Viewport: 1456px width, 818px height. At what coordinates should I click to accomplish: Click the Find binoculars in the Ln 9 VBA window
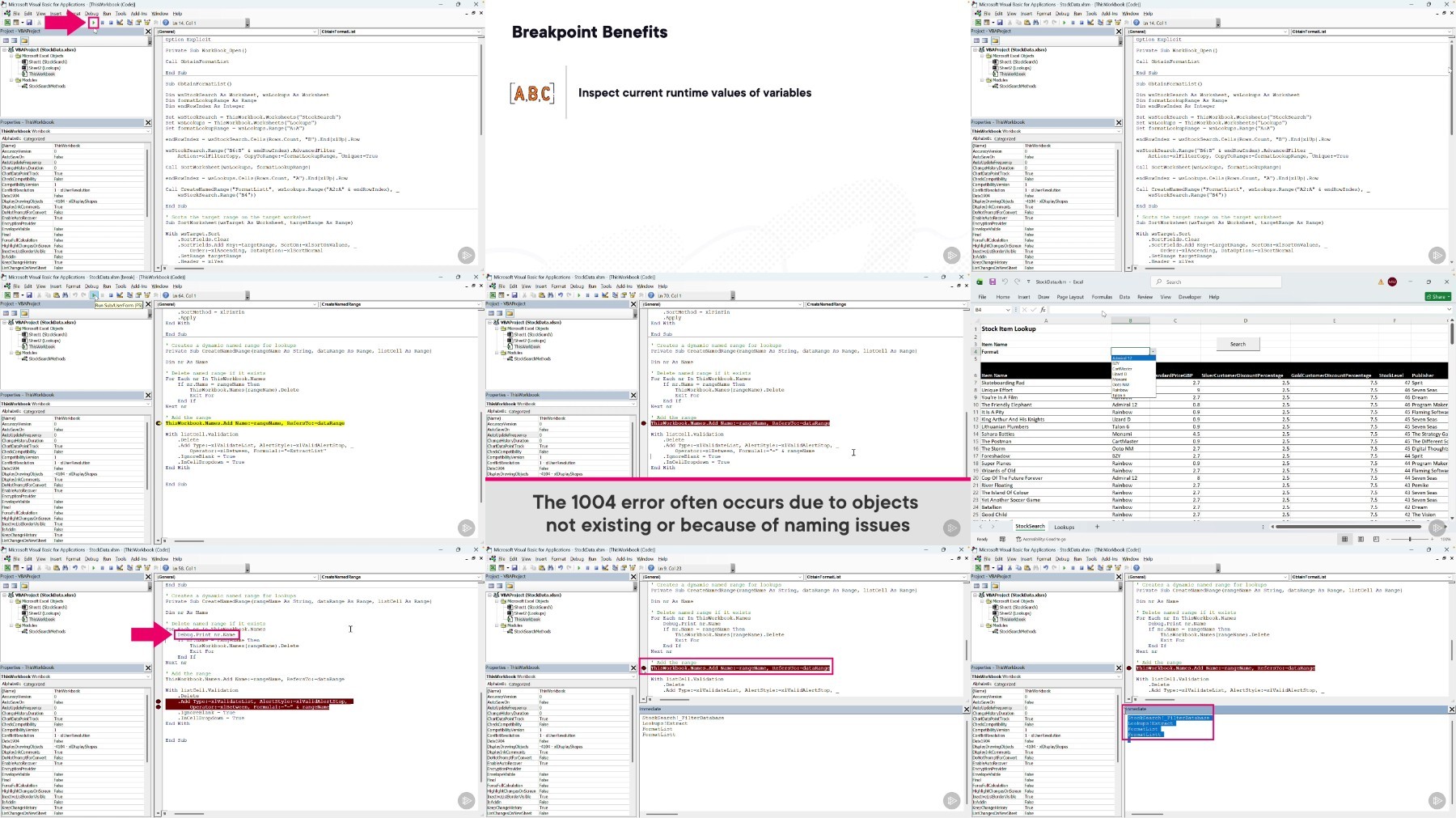551,568
